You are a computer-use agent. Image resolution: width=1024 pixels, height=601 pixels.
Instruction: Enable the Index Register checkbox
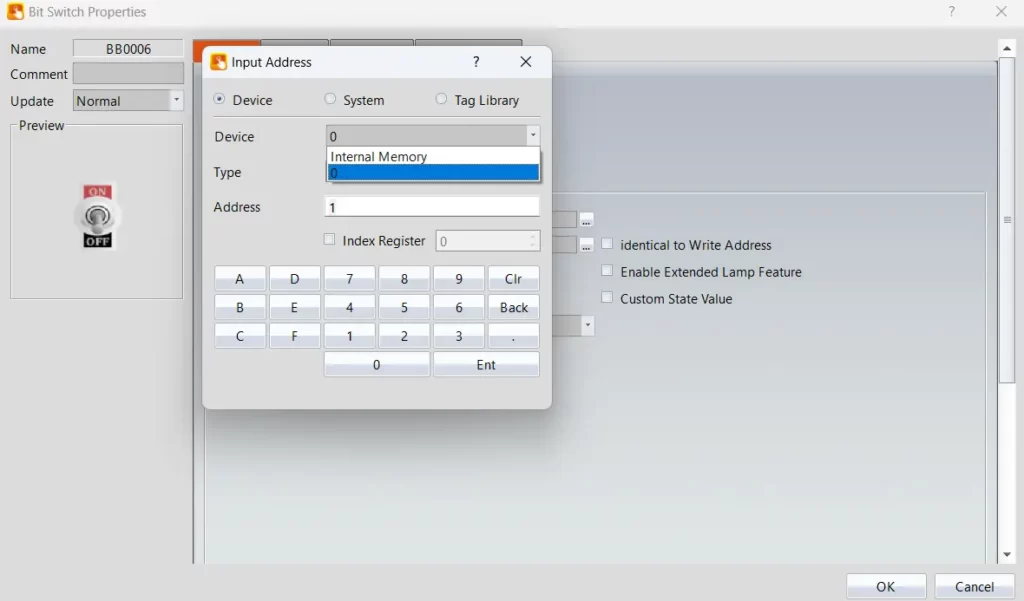point(330,240)
